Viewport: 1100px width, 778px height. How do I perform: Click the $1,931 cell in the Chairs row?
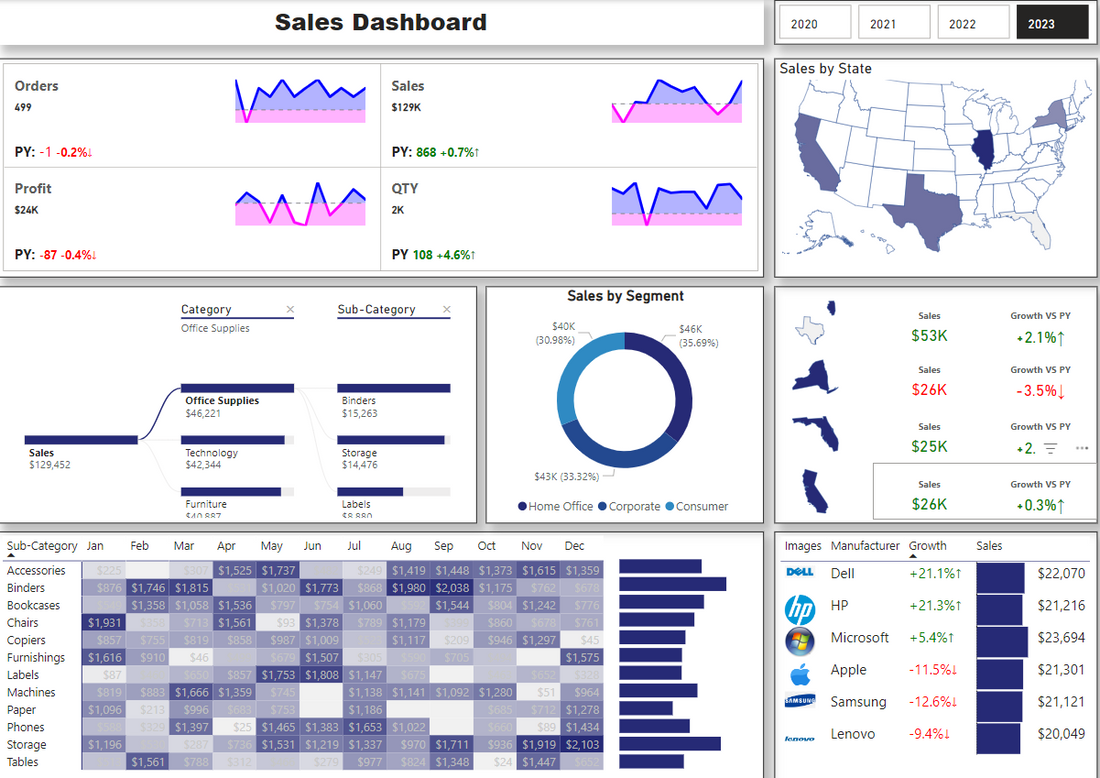[104, 623]
